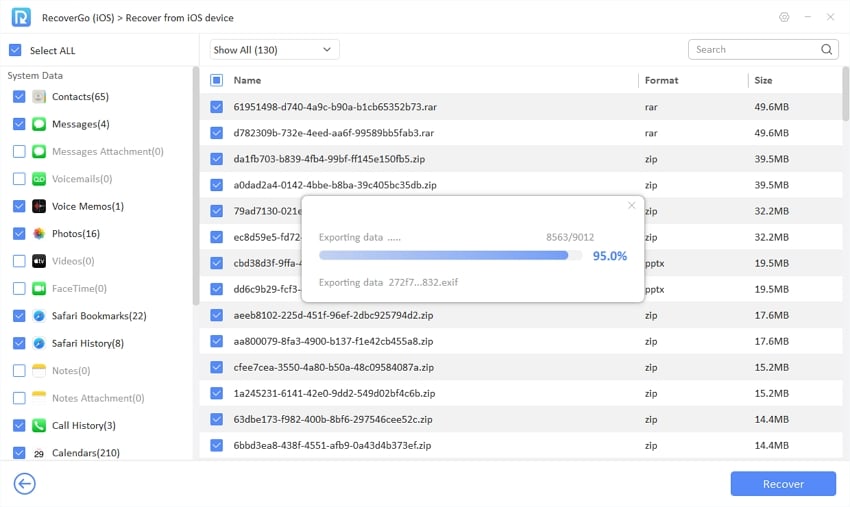Sort the list by Size column
This screenshot has width=850, height=507.
coord(764,80)
